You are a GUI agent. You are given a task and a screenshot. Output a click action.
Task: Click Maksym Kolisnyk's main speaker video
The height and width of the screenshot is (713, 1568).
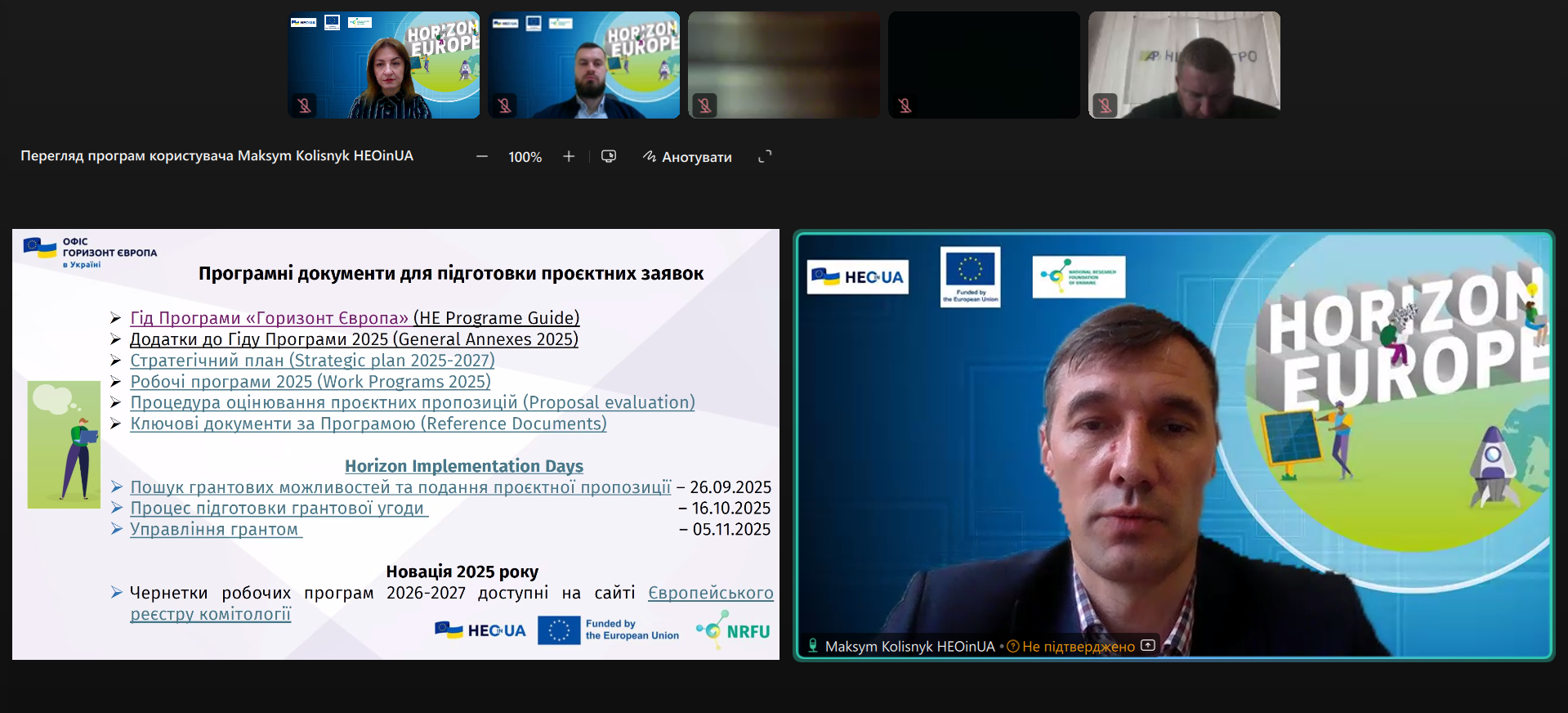(x=1173, y=446)
